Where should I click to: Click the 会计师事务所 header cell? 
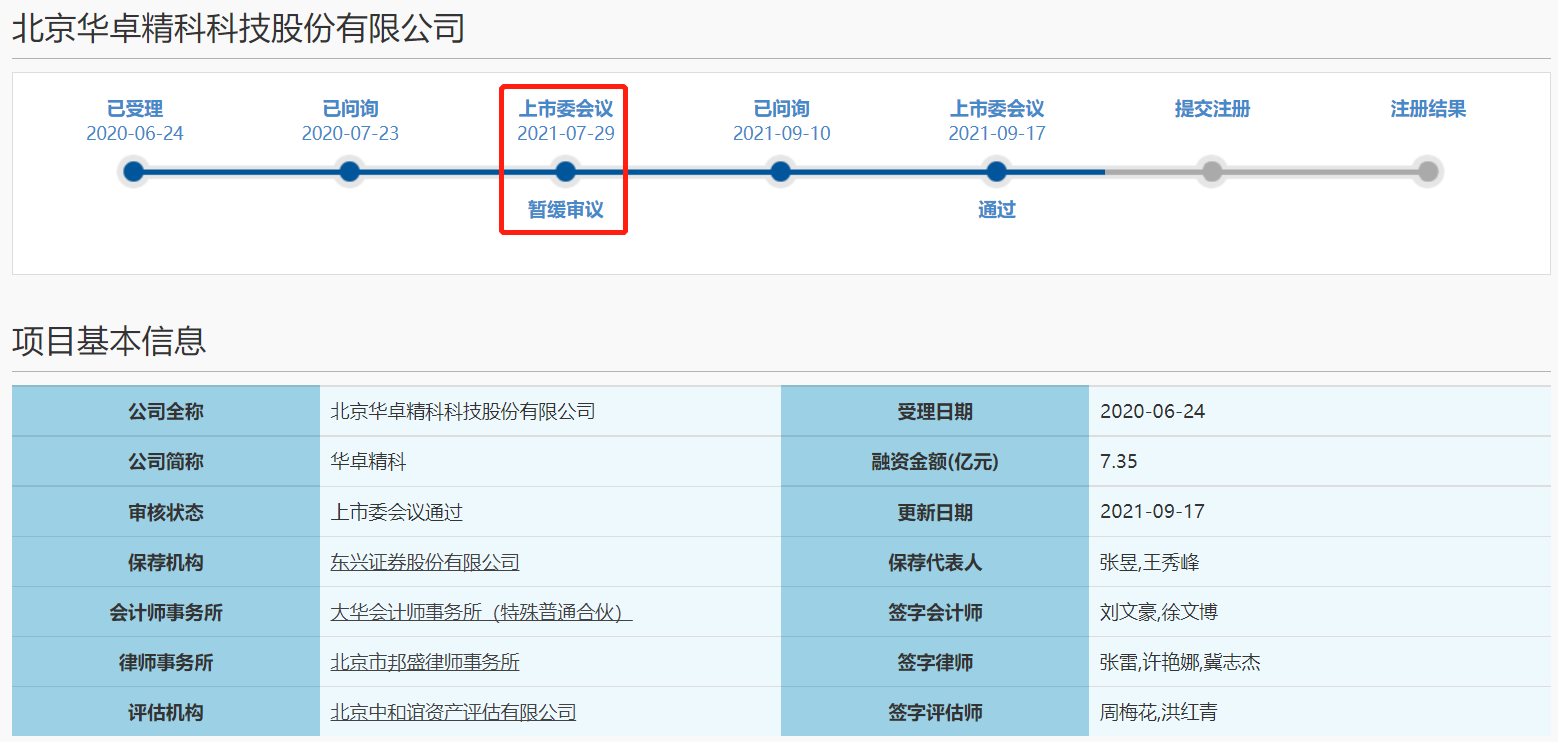pyautogui.click(x=166, y=612)
